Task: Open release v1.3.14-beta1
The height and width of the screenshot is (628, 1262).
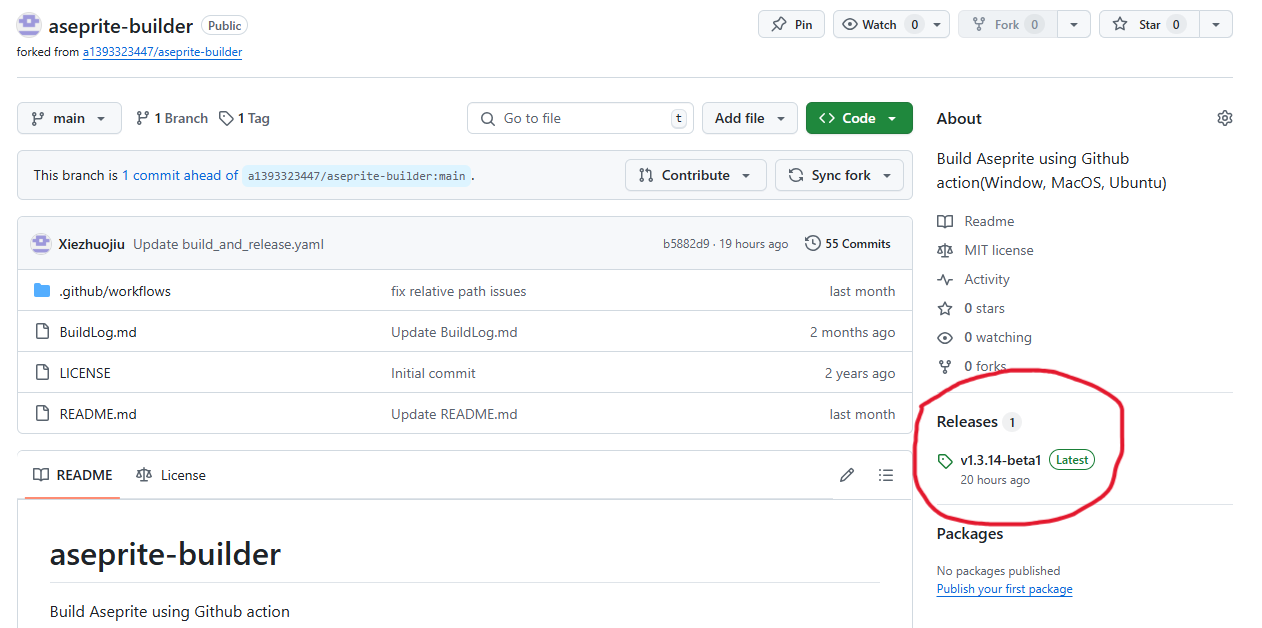Action: pyautogui.click(x=1001, y=460)
